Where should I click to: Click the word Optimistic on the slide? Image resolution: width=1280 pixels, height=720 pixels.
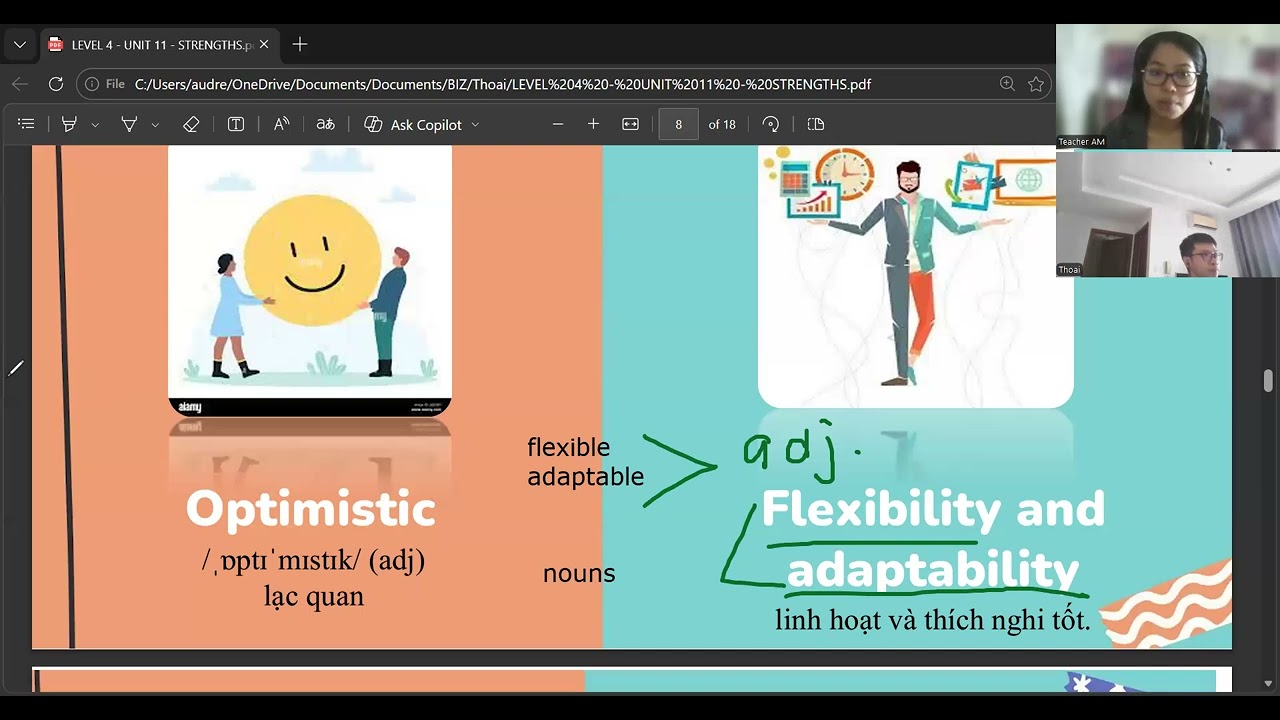(310, 509)
